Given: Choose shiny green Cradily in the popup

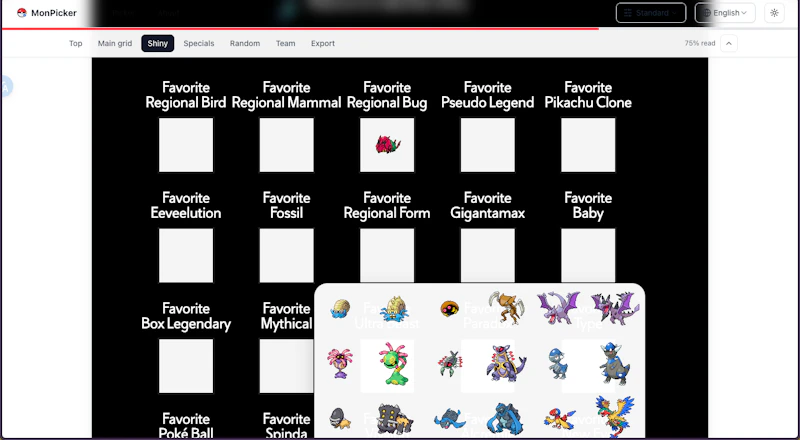Looking at the screenshot, I should coord(394,363).
